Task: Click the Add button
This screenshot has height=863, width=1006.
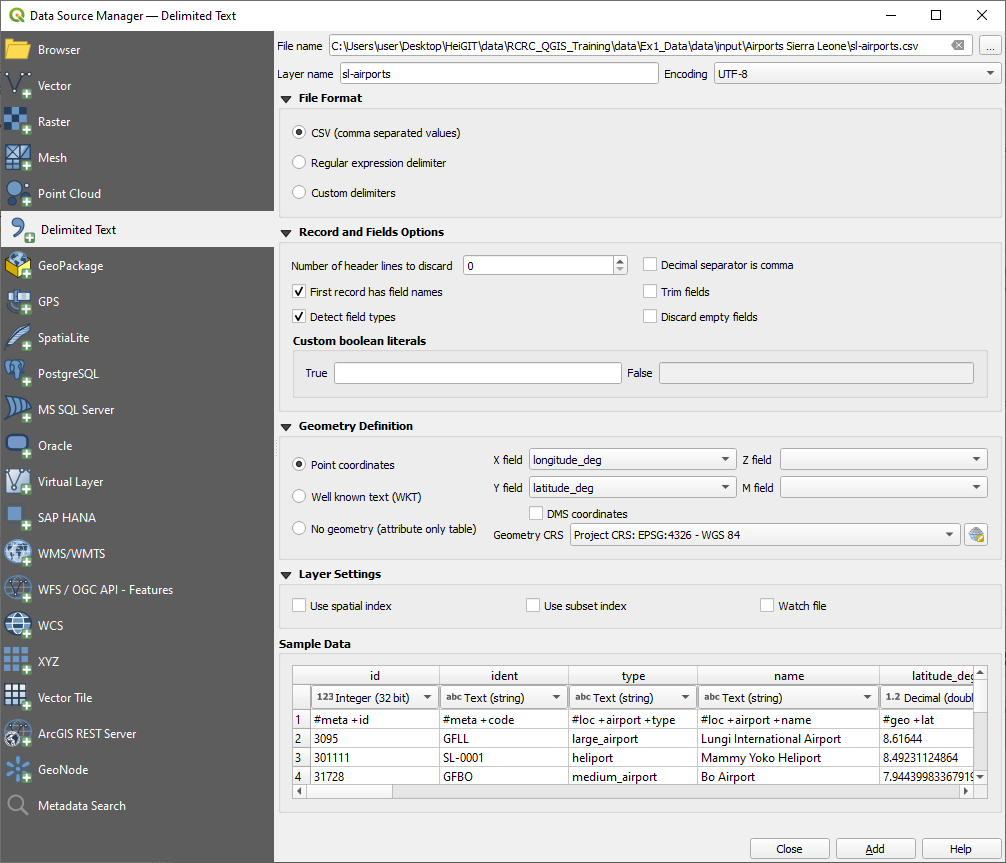Action: click(875, 849)
